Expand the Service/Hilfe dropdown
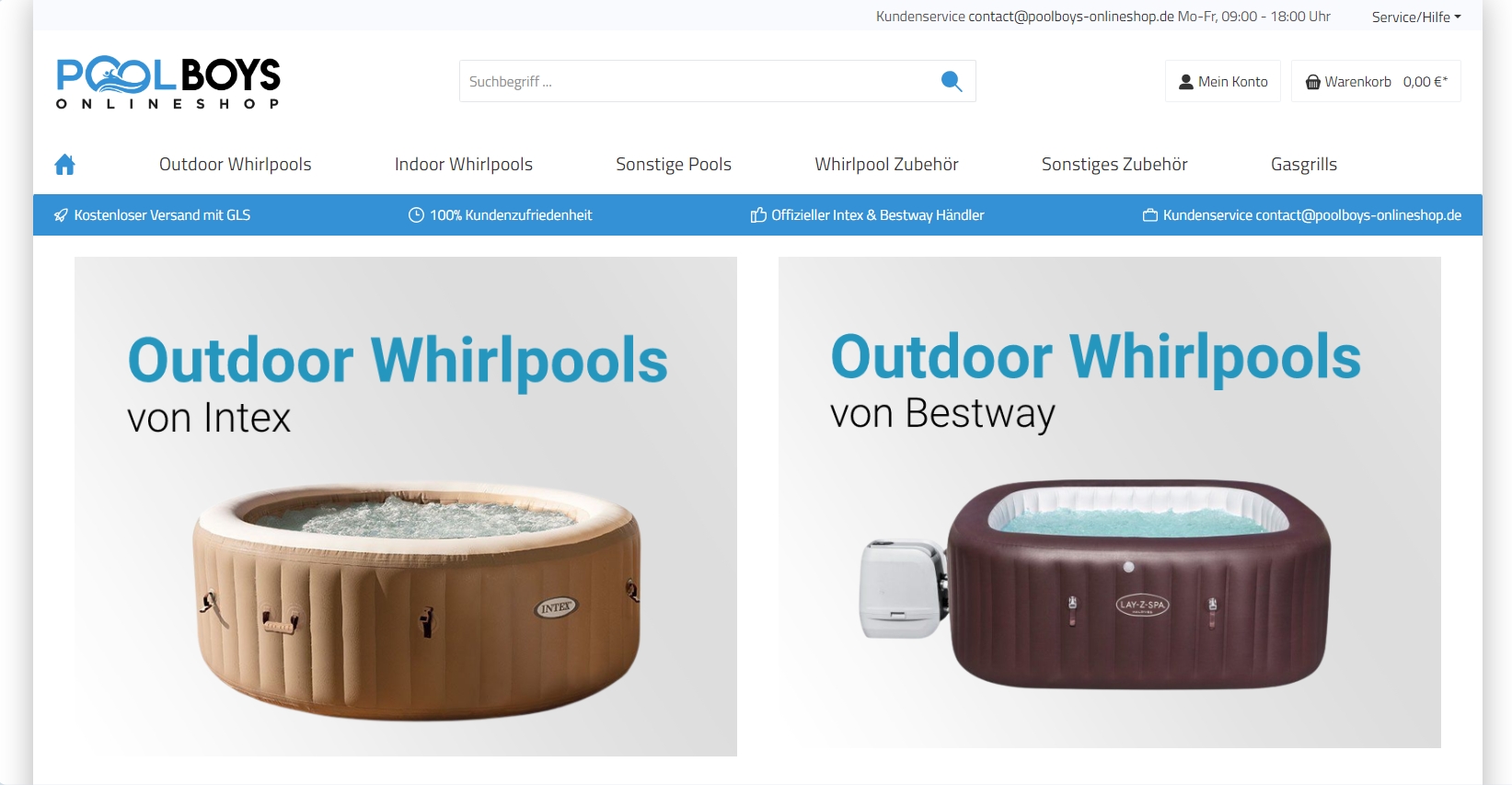1512x785 pixels. click(1416, 17)
